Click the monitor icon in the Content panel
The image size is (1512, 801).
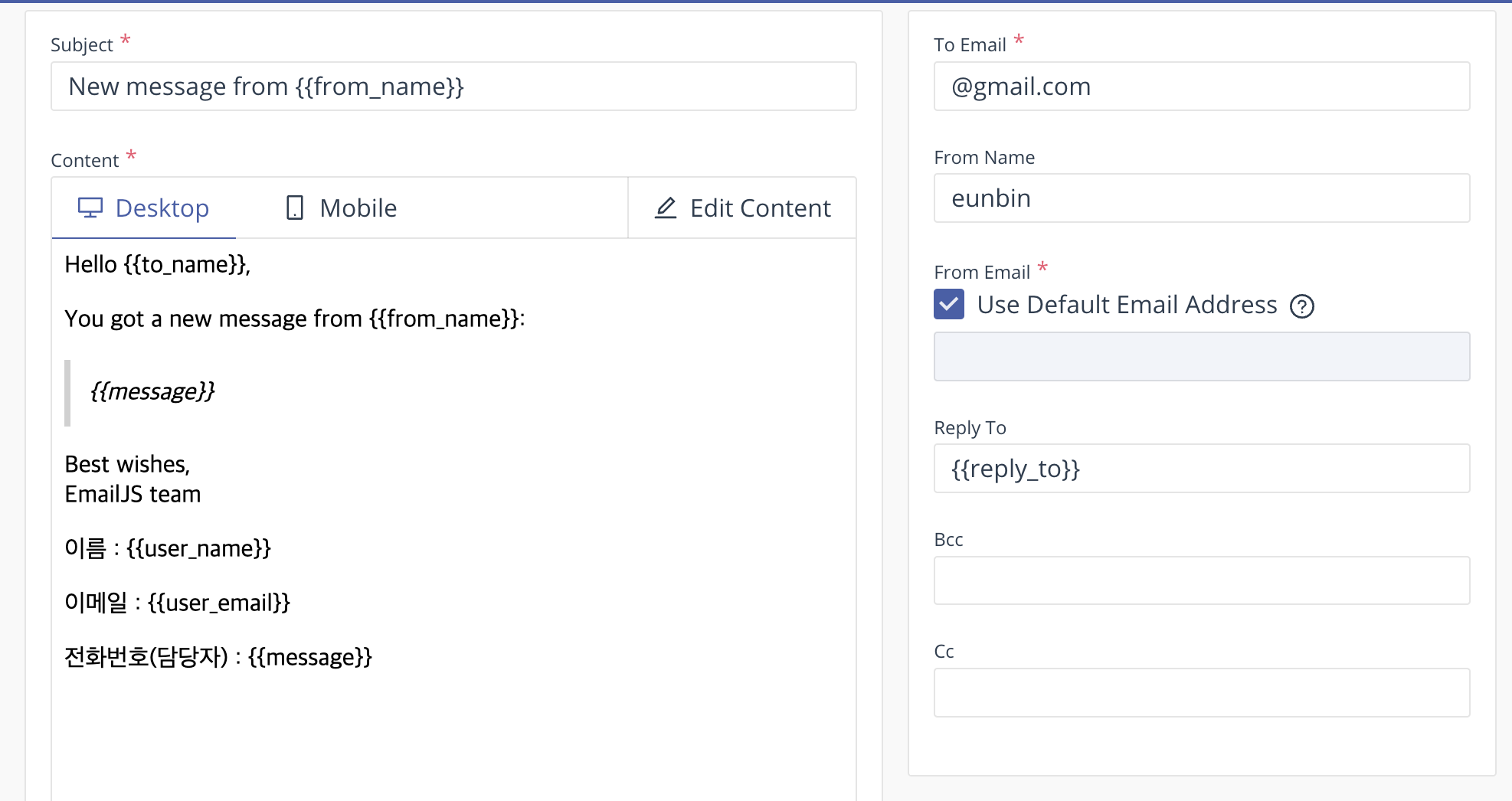90,207
